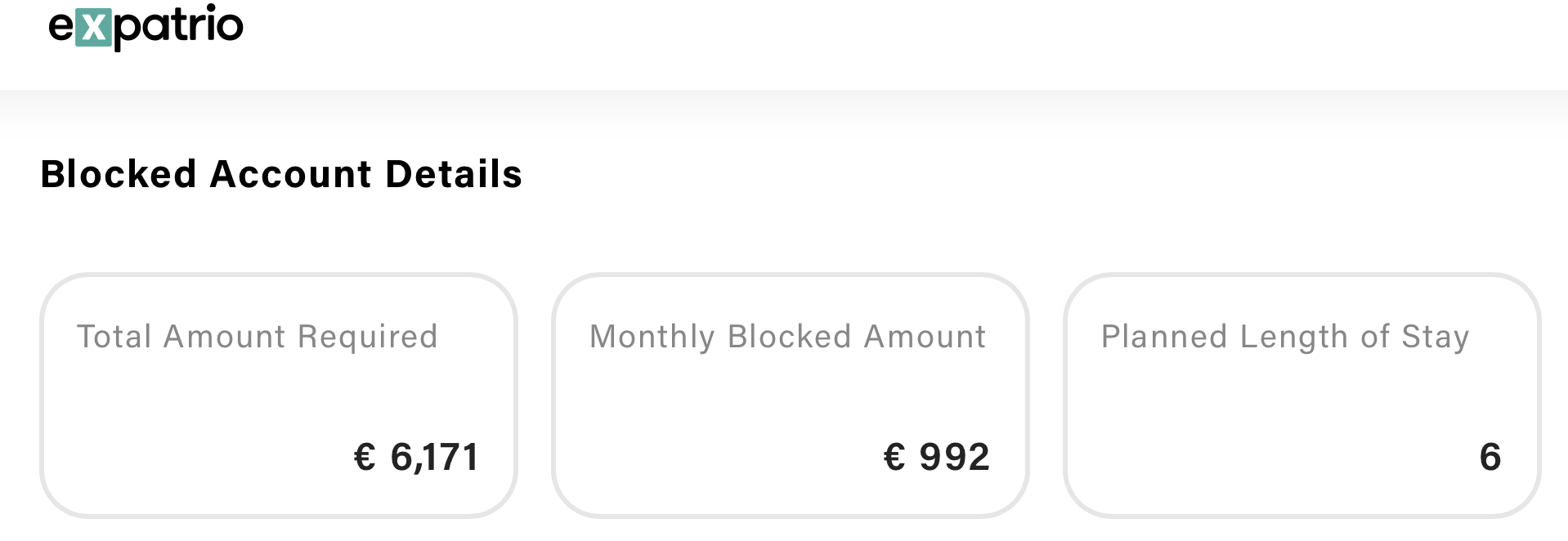Image resolution: width=1568 pixels, height=541 pixels.
Task: Click the euro symbol beside 992
Action: (x=894, y=457)
